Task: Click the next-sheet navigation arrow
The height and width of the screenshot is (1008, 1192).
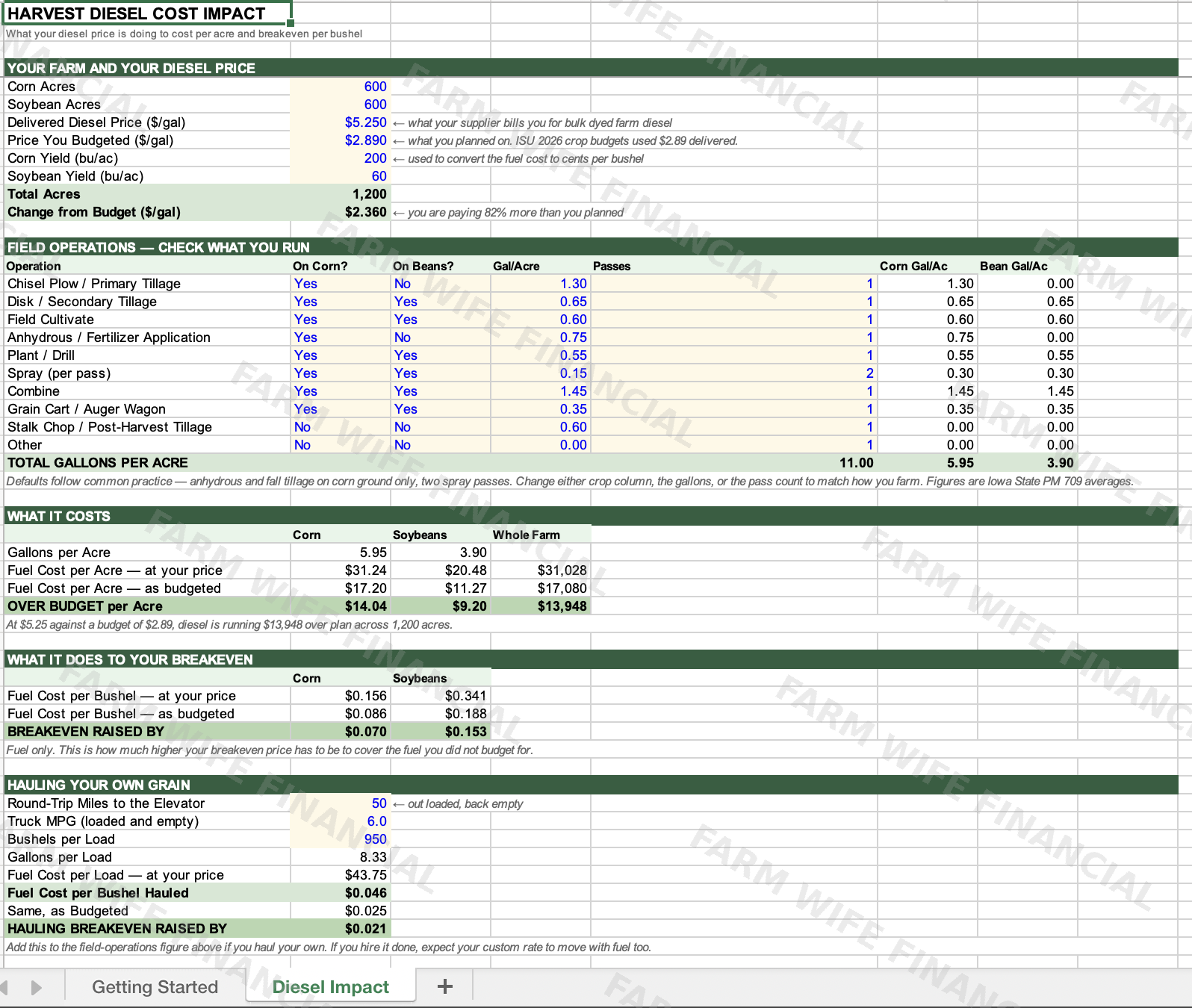Action: (36, 987)
